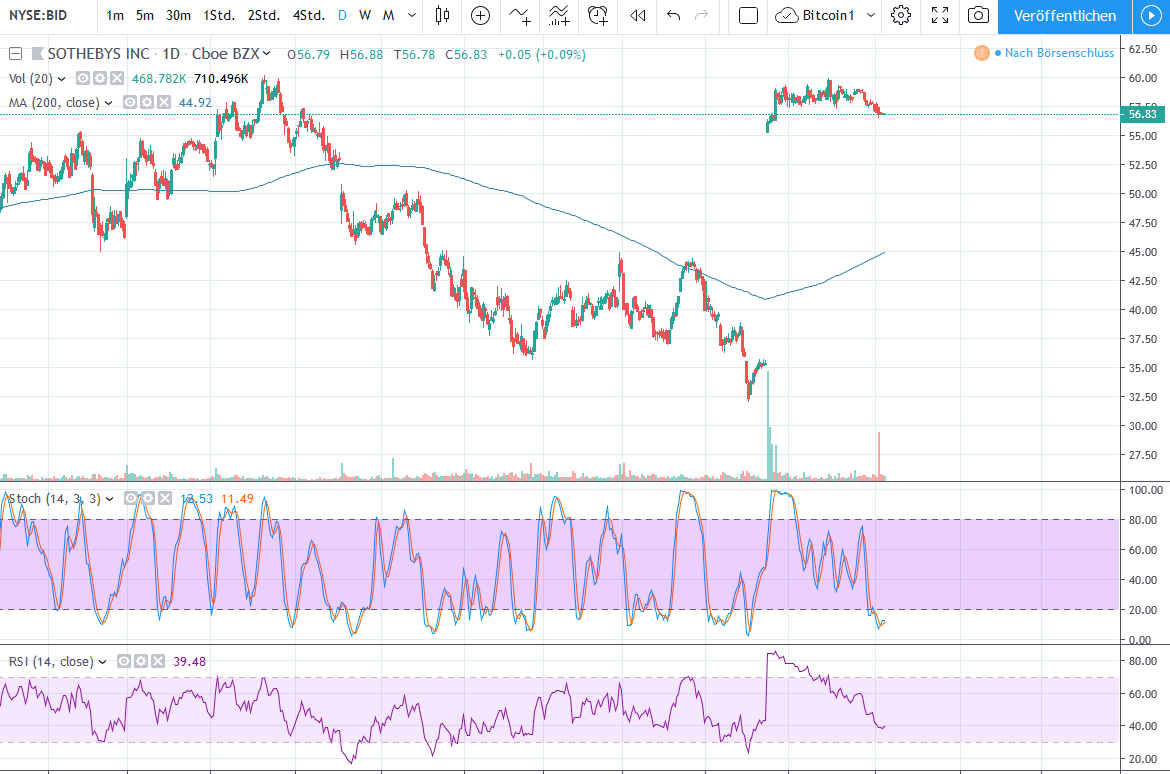Open the indicator templates icon
Image resolution: width=1170 pixels, height=774 pixels.
click(x=559, y=15)
